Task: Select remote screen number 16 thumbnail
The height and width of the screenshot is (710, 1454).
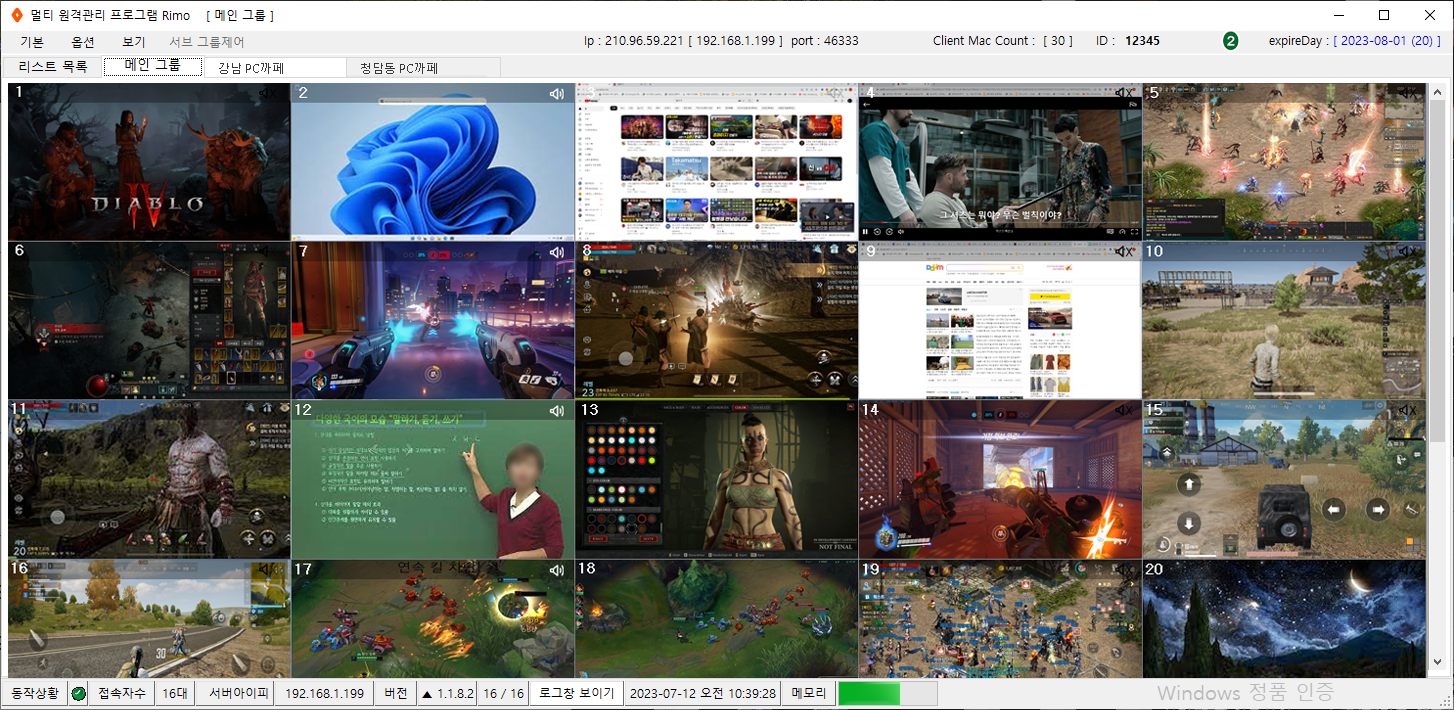Action: point(149,619)
